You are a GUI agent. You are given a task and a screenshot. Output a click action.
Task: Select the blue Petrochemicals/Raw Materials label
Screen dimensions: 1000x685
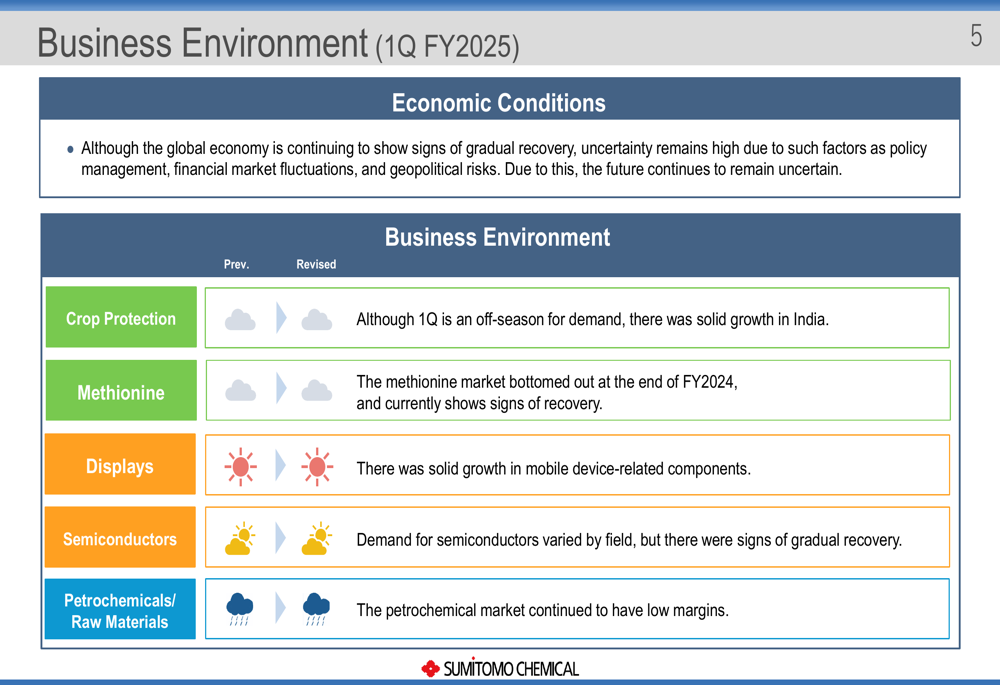[120, 610]
